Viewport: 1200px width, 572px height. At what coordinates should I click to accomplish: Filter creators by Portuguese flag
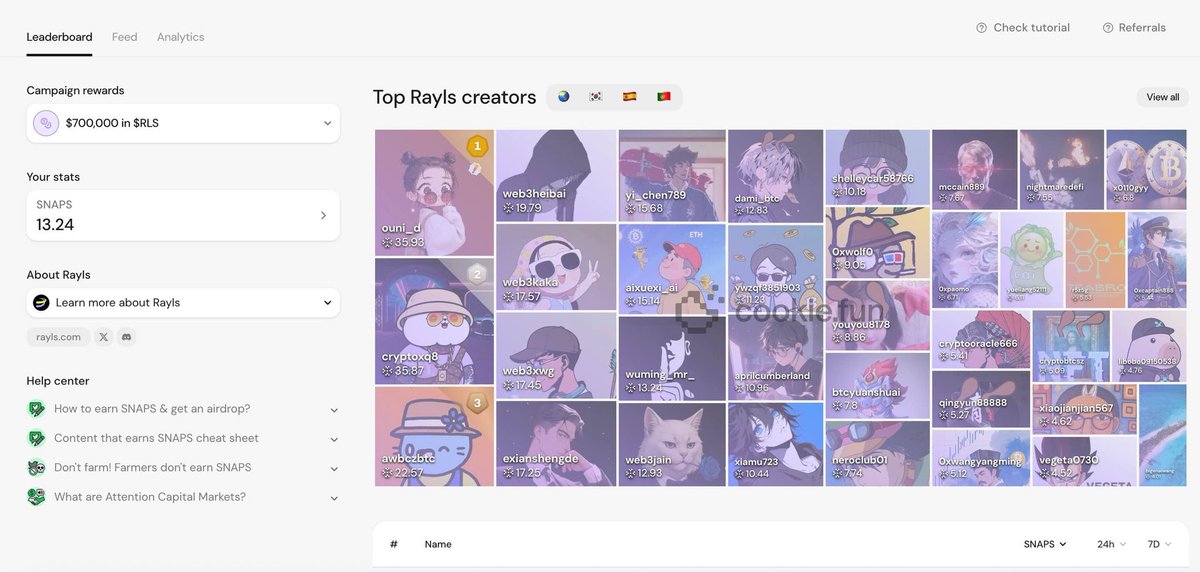663,97
